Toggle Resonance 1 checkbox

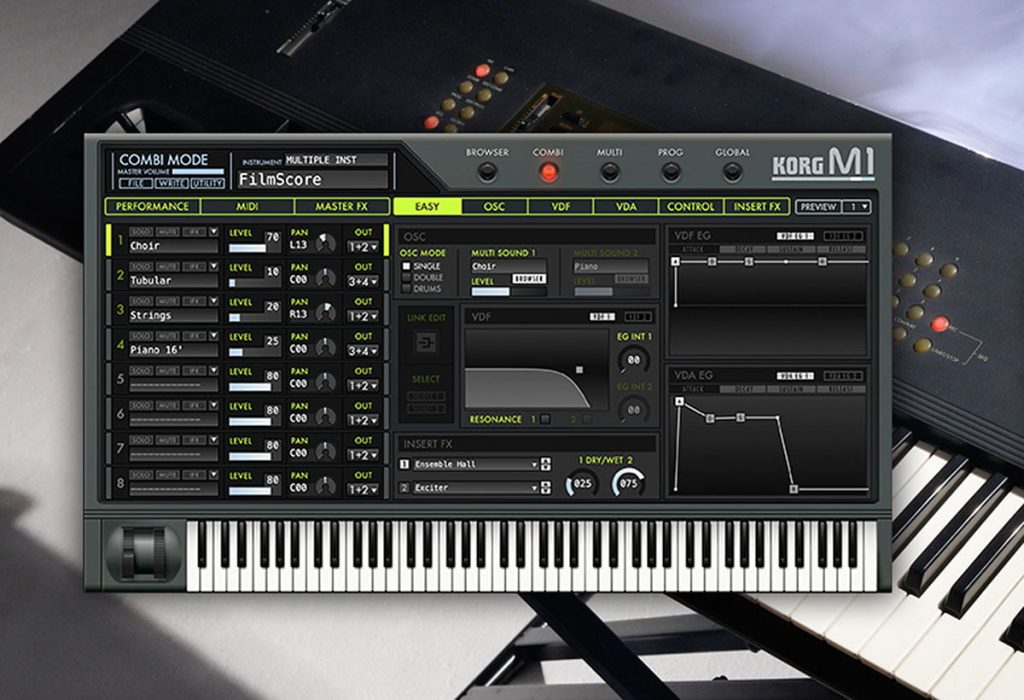545,419
